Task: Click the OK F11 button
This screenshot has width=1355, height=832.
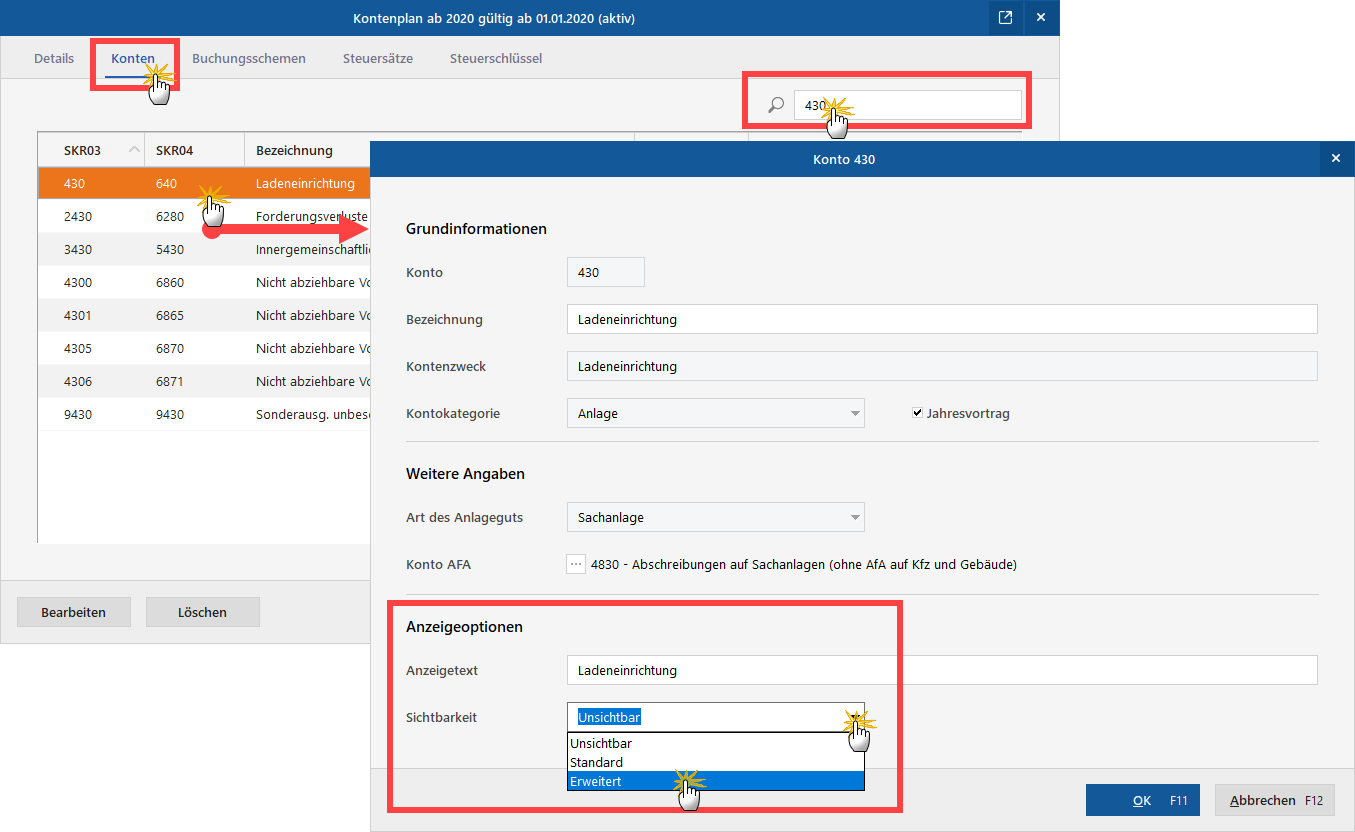Action: point(1143,800)
